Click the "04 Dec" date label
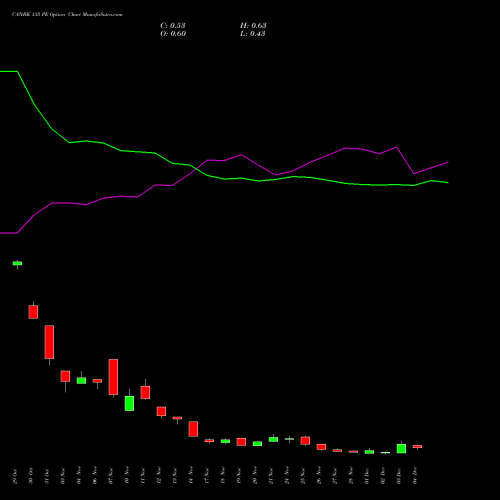 415,476
